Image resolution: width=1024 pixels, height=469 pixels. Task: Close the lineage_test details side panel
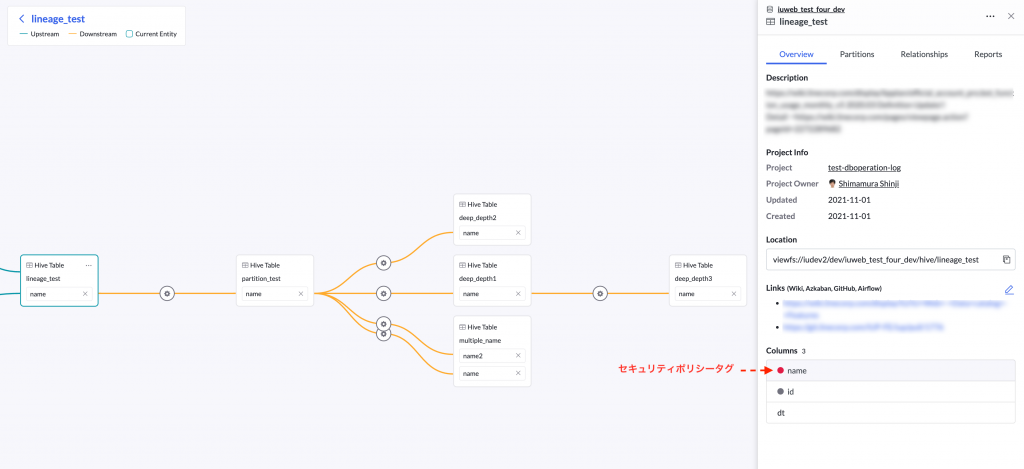pyautogui.click(x=1011, y=16)
